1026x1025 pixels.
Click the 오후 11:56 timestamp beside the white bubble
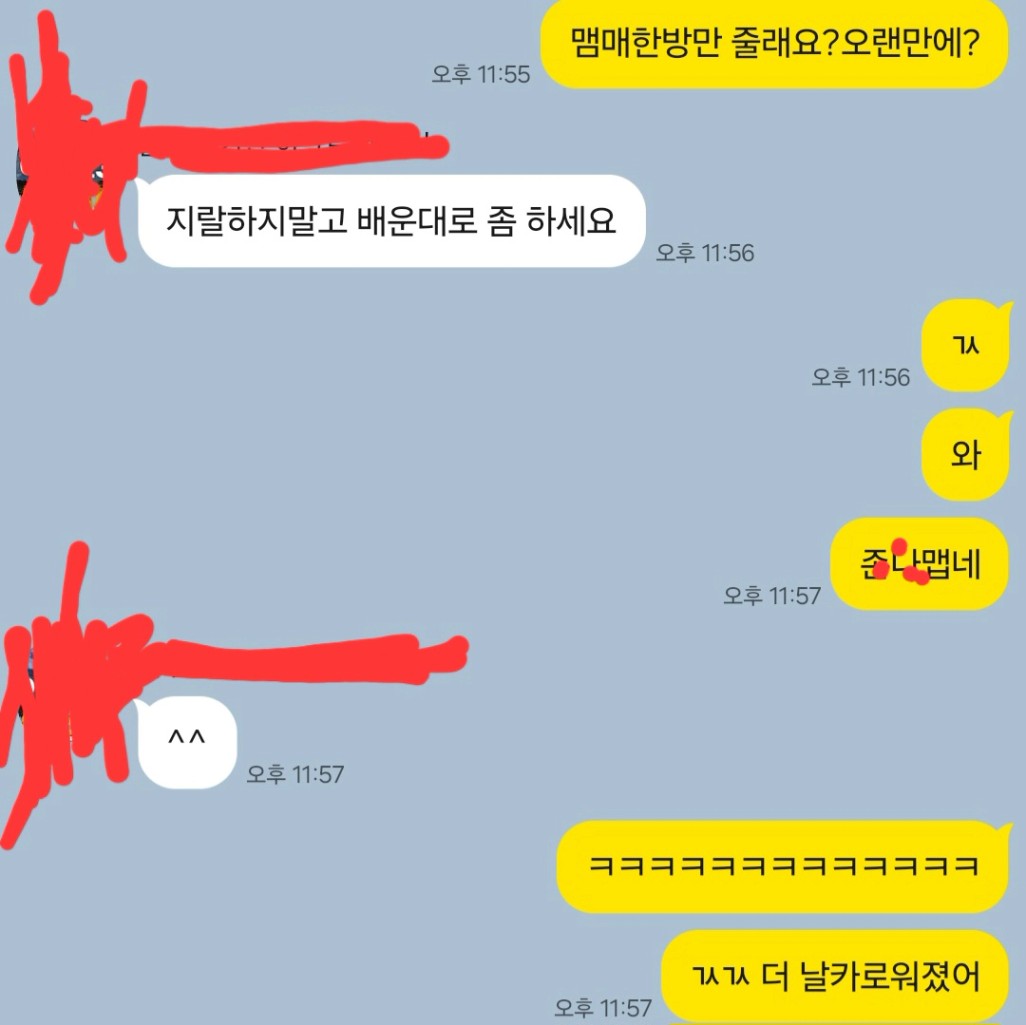(705, 253)
